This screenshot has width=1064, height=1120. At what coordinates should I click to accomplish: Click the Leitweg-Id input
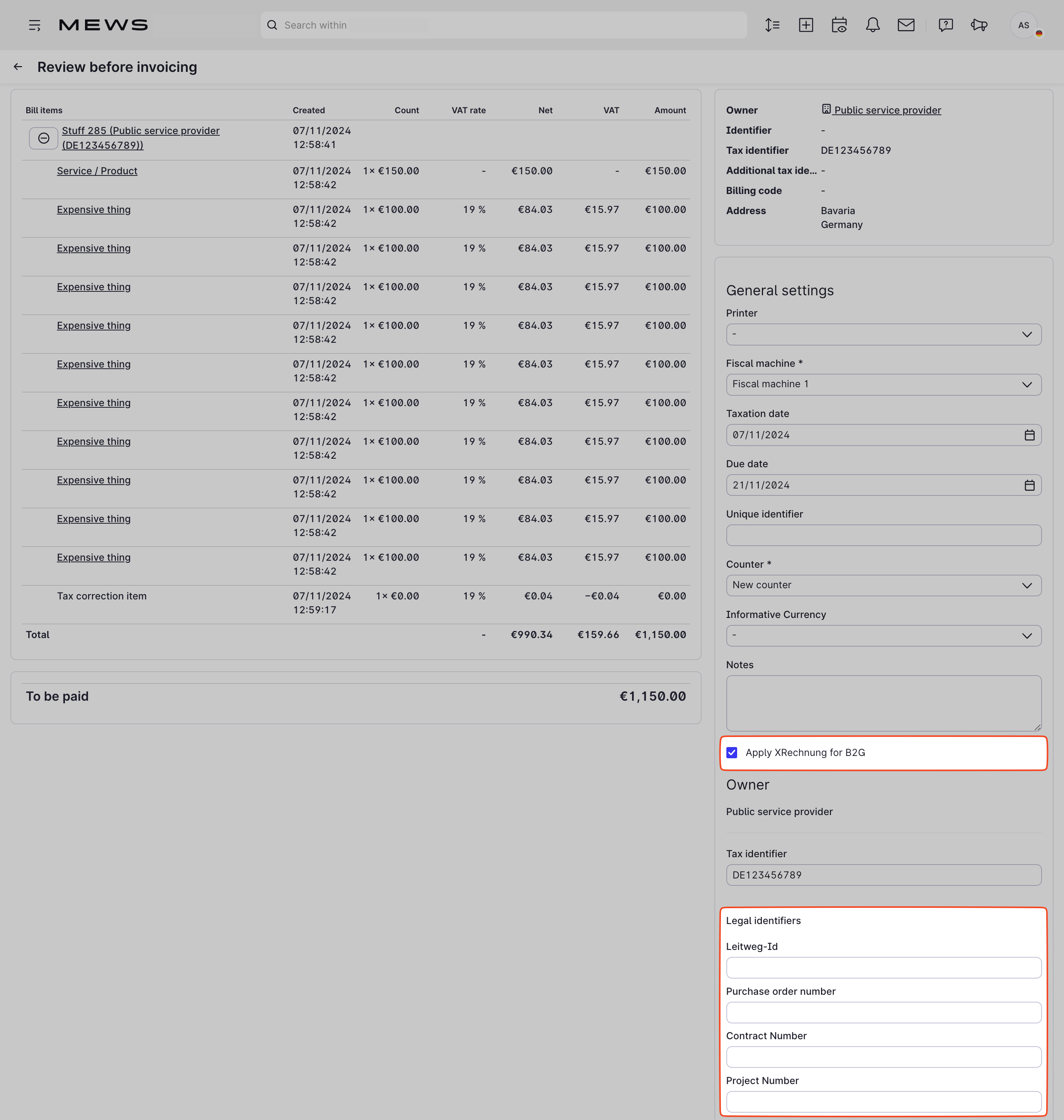click(884, 968)
